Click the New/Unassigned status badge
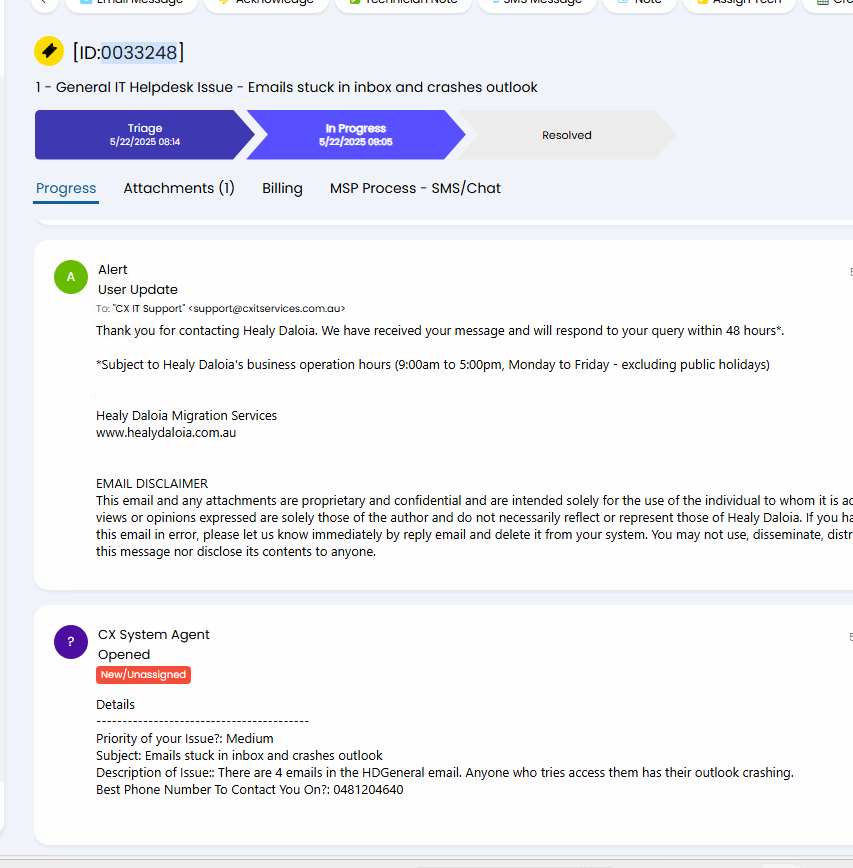The width and height of the screenshot is (853, 868). [143, 675]
